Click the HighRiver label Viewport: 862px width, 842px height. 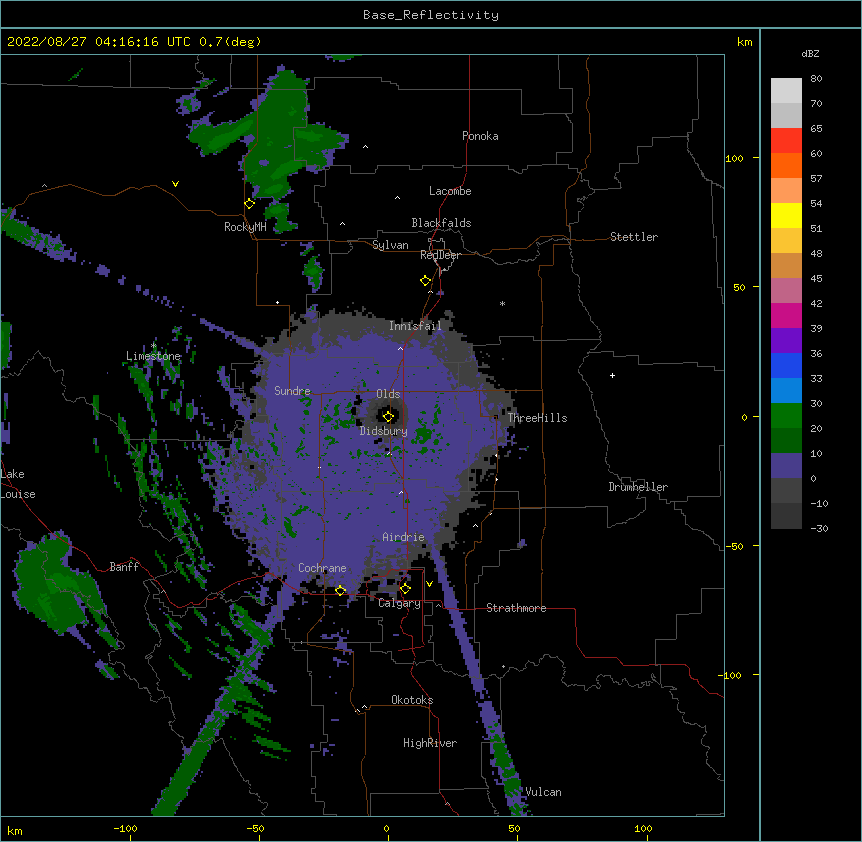(429, 743)
